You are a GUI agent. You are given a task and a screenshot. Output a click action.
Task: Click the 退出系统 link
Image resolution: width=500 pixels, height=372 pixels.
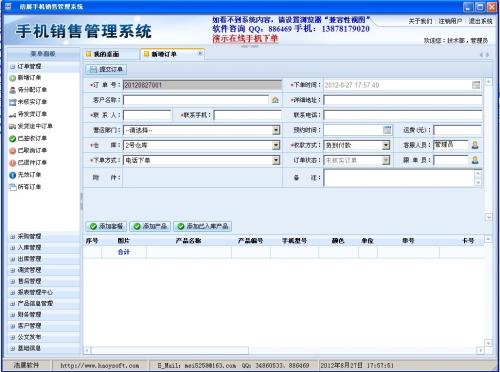tap(480, 21)
